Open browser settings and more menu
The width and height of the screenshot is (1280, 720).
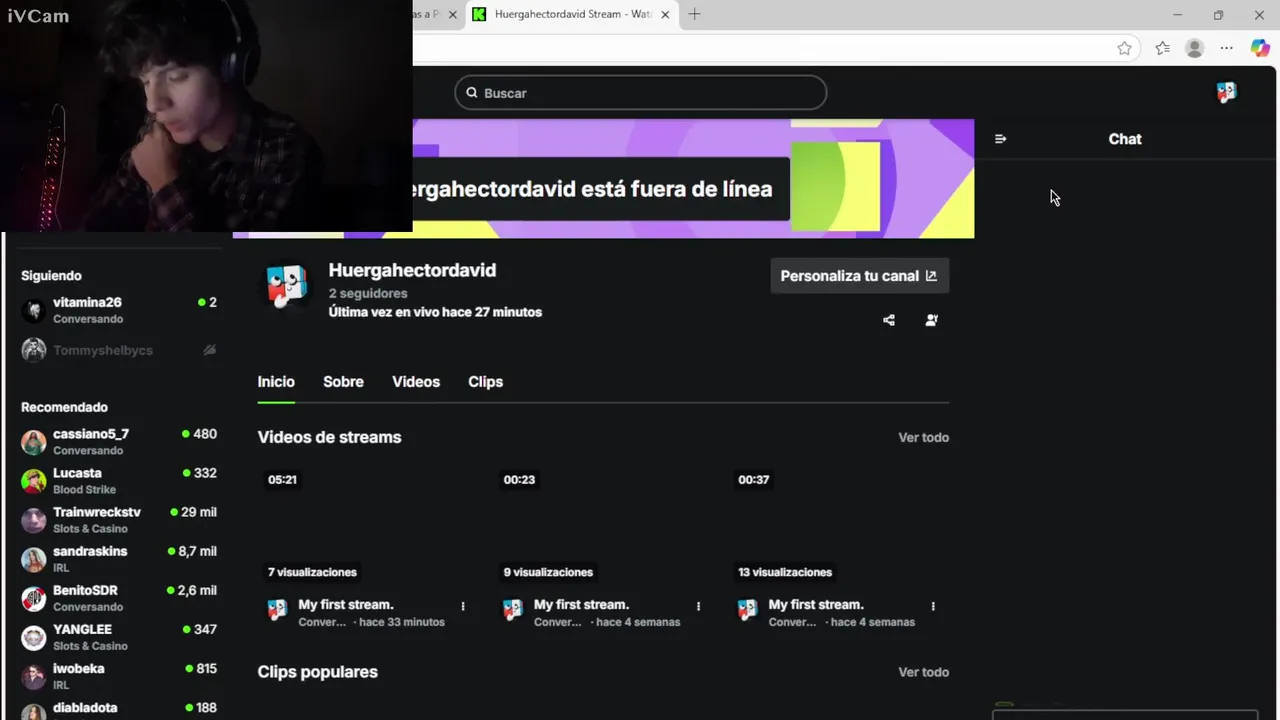1227,48
